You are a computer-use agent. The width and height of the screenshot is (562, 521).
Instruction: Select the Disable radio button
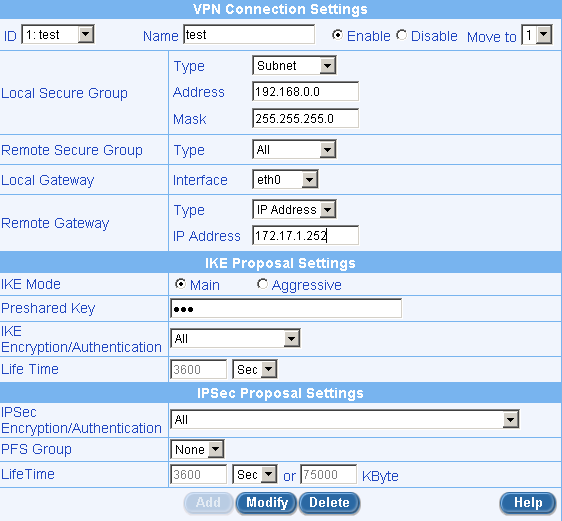pos(401,35)
